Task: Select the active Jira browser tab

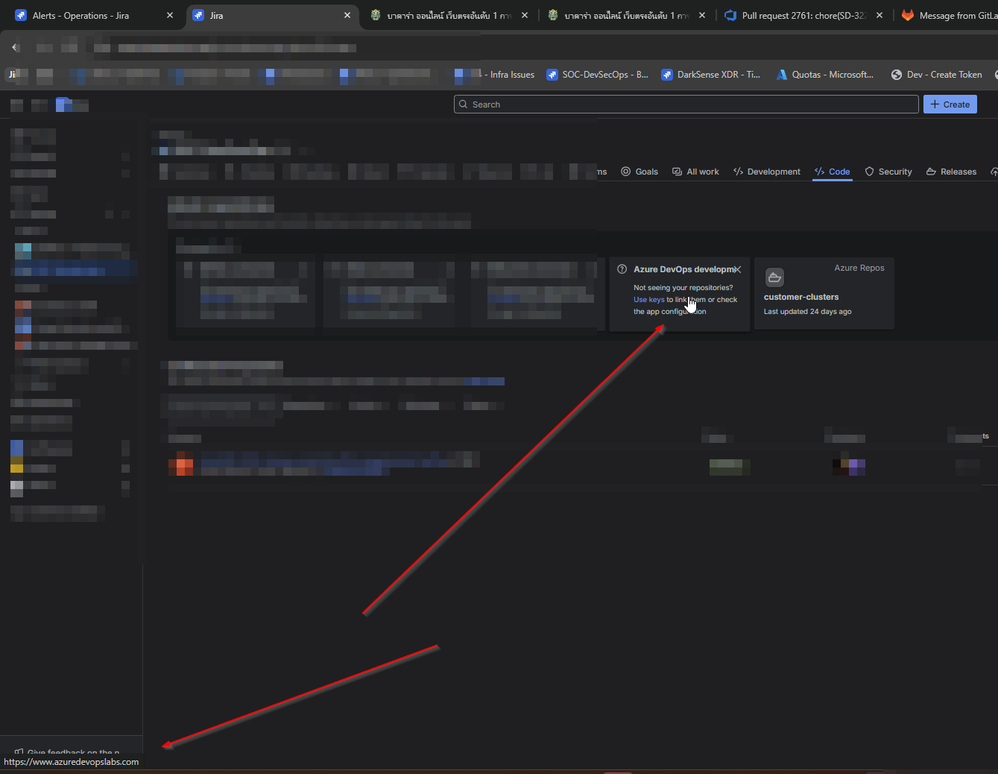Action: click(x=272, y=15)
